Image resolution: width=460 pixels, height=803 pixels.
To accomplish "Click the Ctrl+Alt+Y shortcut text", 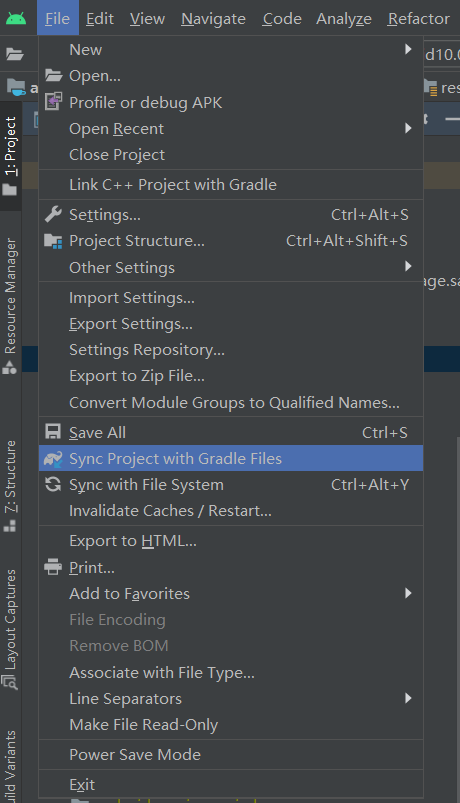I will (x=370, y=484).
